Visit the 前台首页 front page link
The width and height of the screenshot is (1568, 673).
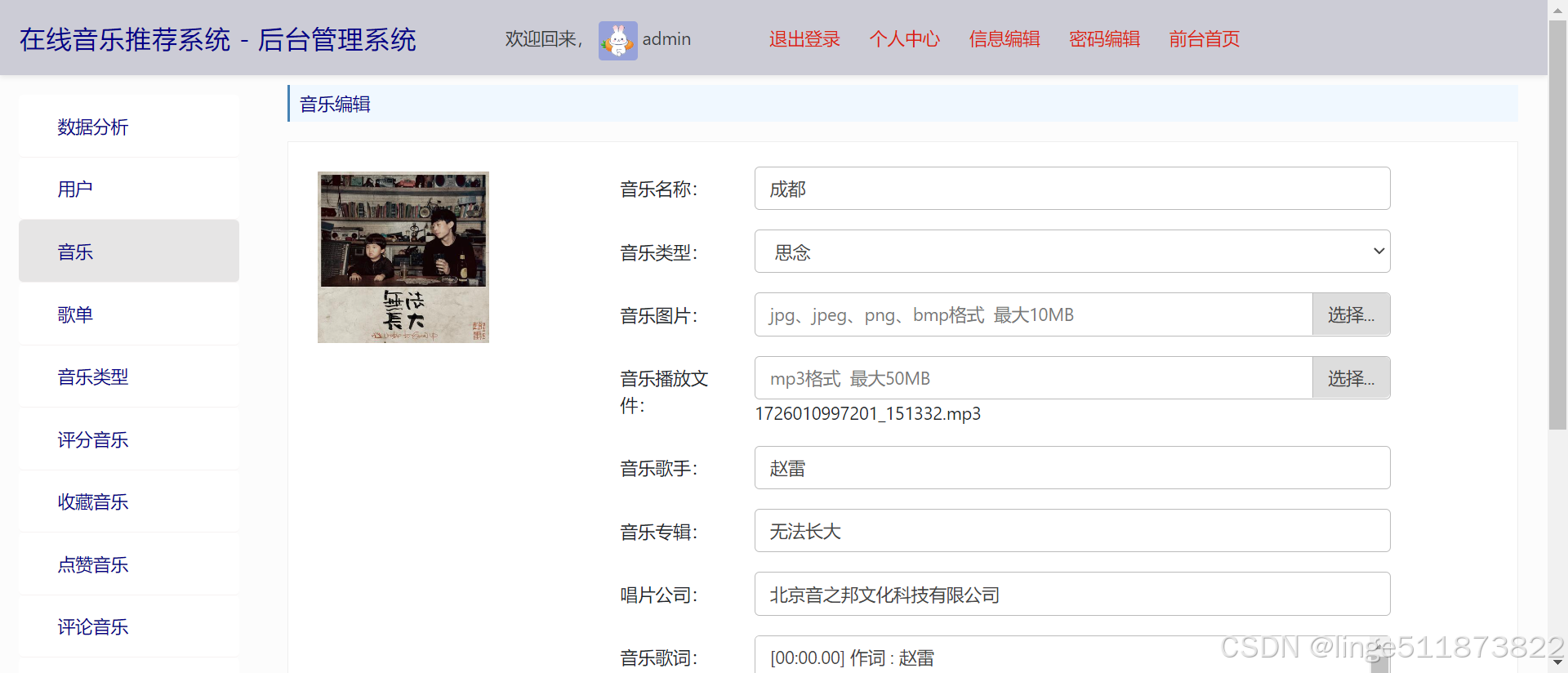[1205, 39]
